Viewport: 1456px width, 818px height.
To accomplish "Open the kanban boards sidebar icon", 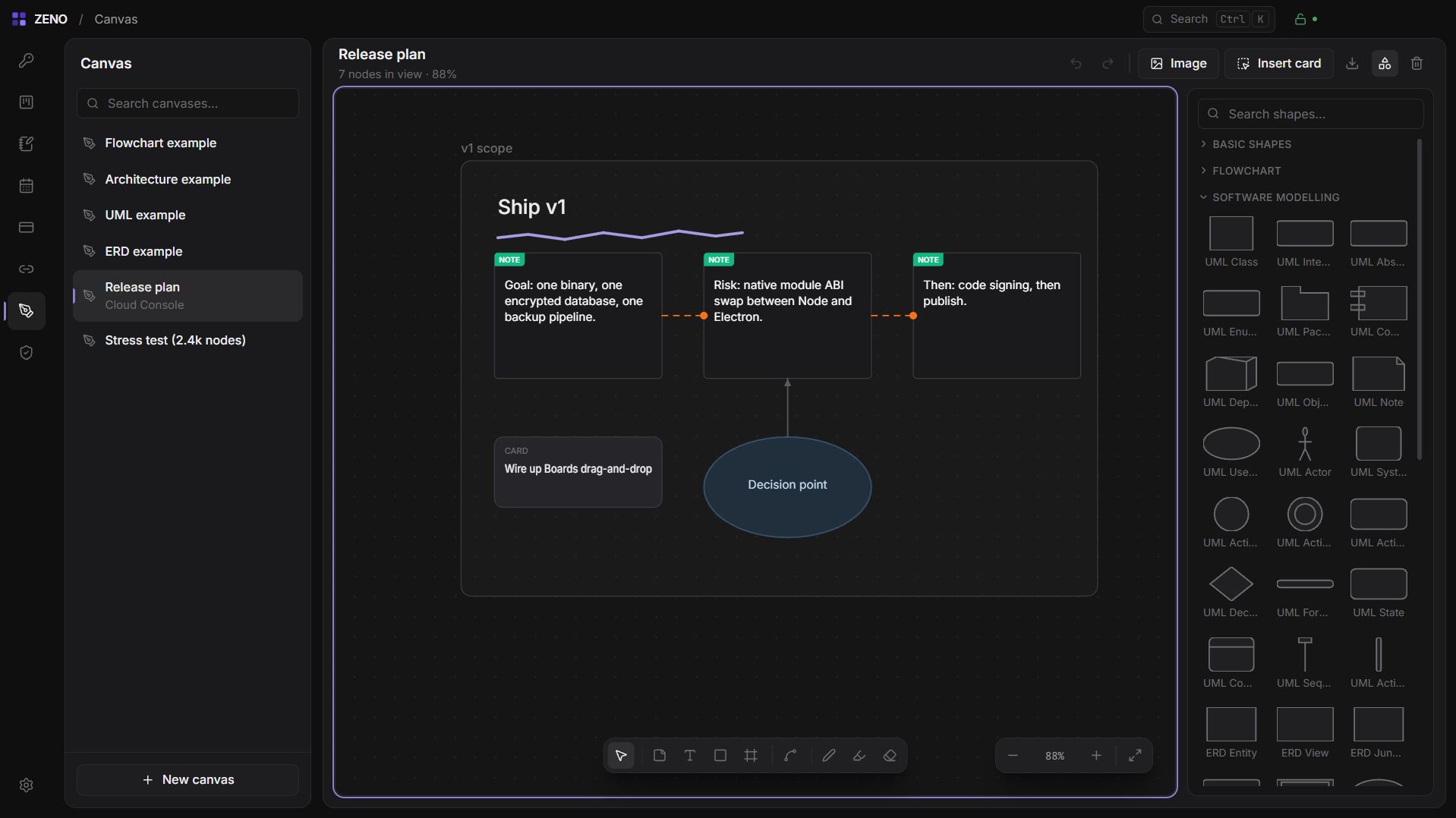I will [x=27, y=102].
